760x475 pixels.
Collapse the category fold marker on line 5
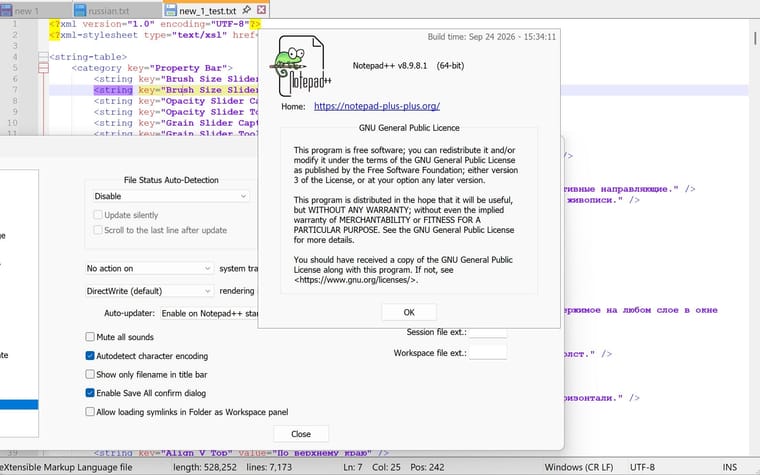43,68
